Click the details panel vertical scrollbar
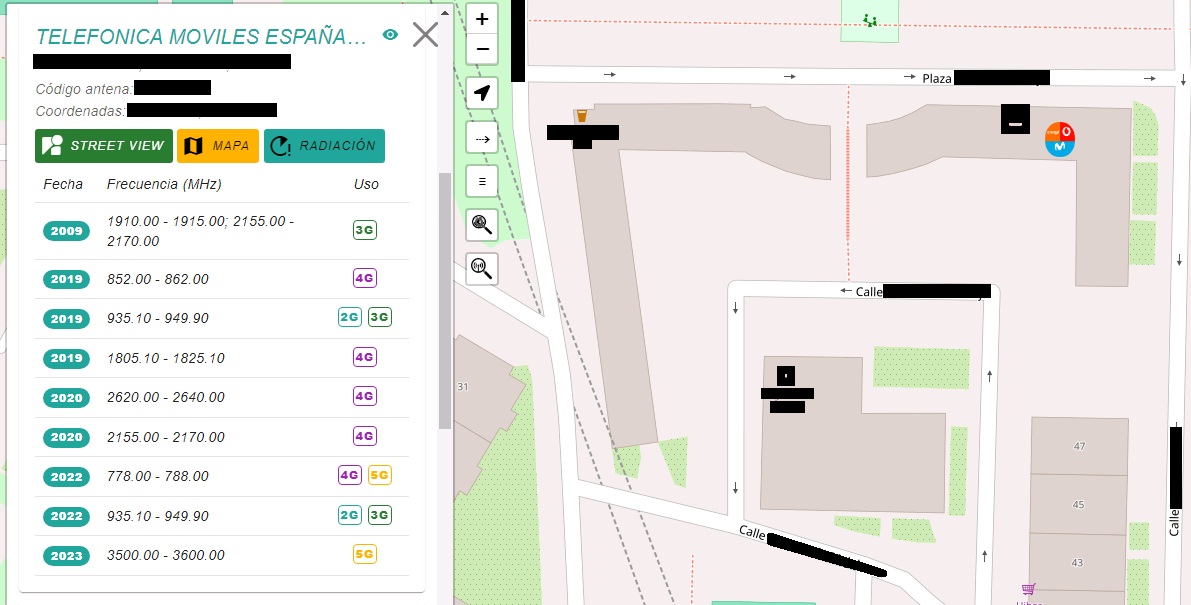 445,301
